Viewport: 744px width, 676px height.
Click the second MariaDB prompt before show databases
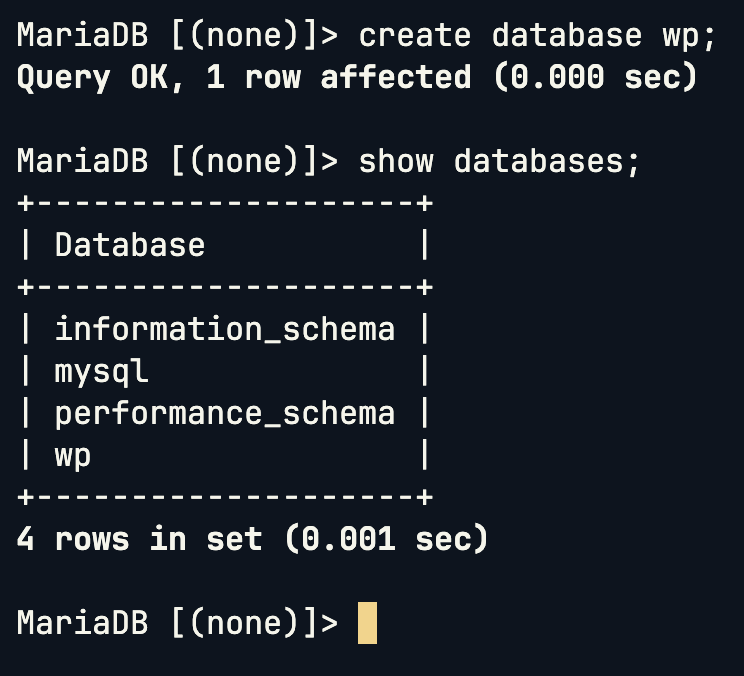coord(177,162)
